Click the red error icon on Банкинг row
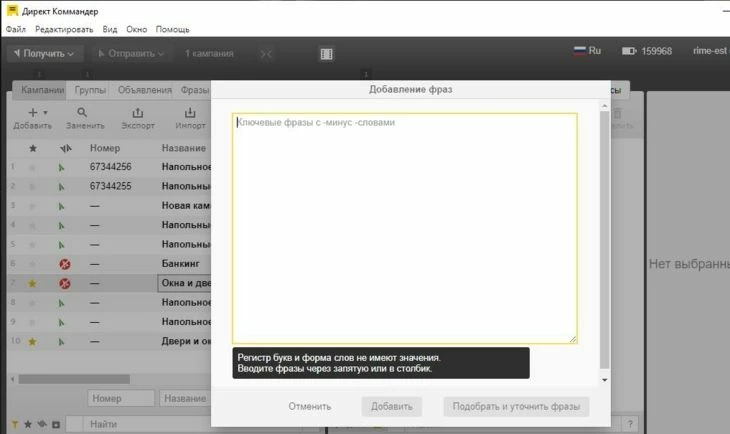 [65, 264]
